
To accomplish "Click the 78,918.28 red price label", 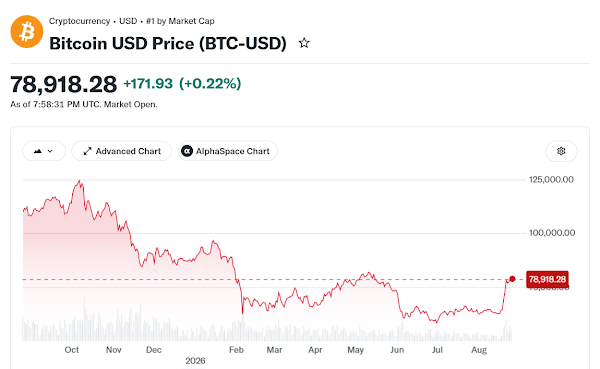I will 547,279.
